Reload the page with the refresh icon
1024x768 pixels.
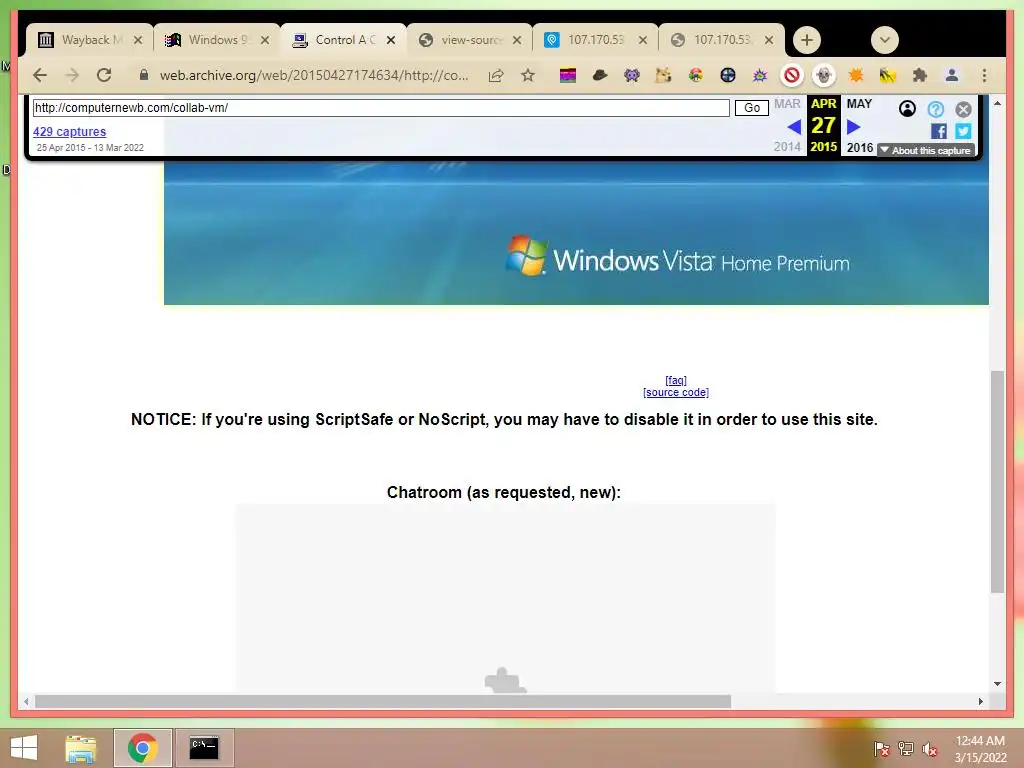104,75
